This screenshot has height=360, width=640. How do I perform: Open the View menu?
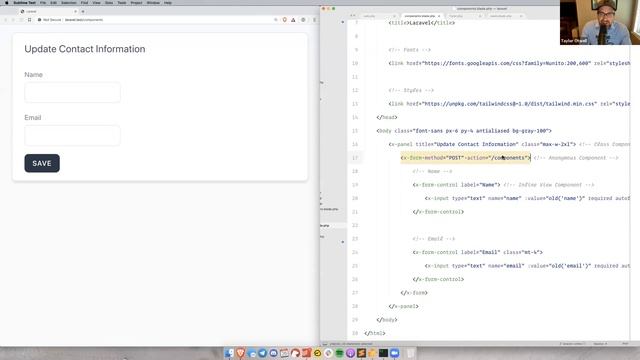pos(96,3)
